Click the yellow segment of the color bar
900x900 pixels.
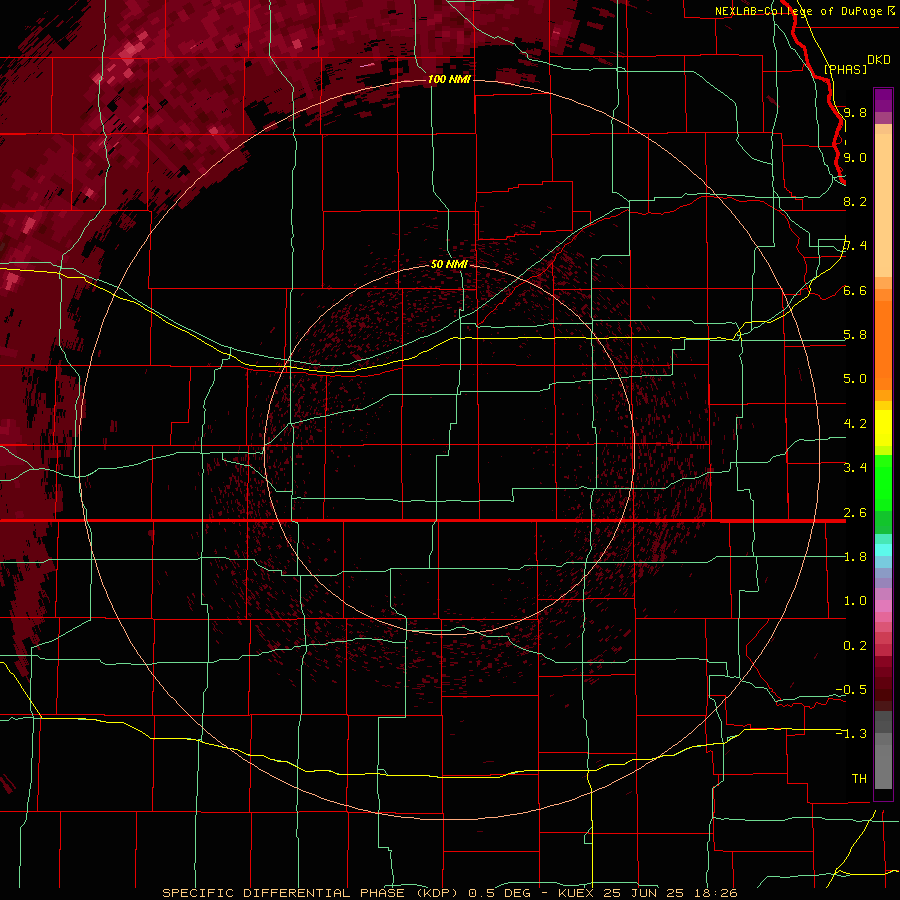883,428
